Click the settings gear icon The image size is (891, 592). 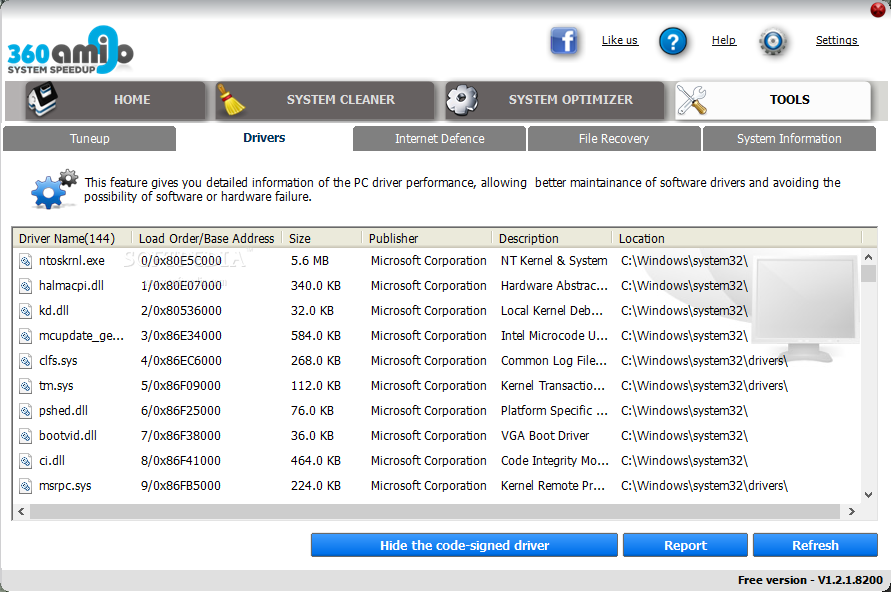773,41
